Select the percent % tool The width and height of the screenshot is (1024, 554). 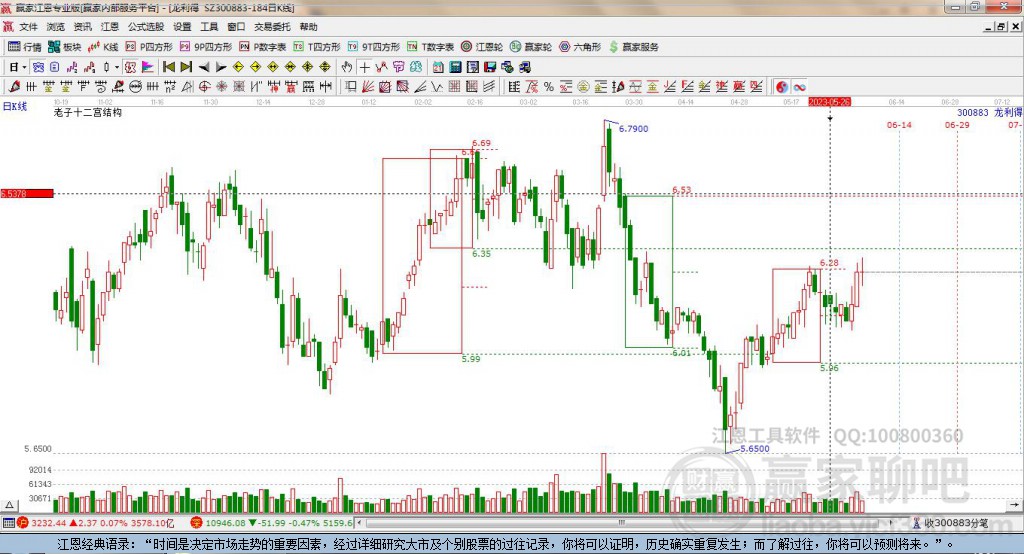tap(549, 87)
